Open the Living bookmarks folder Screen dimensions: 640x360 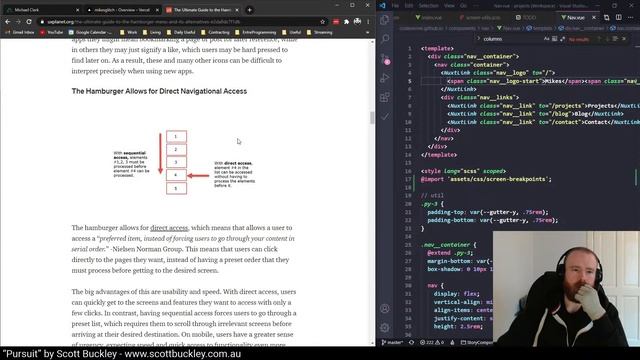(x=152, y=32)
